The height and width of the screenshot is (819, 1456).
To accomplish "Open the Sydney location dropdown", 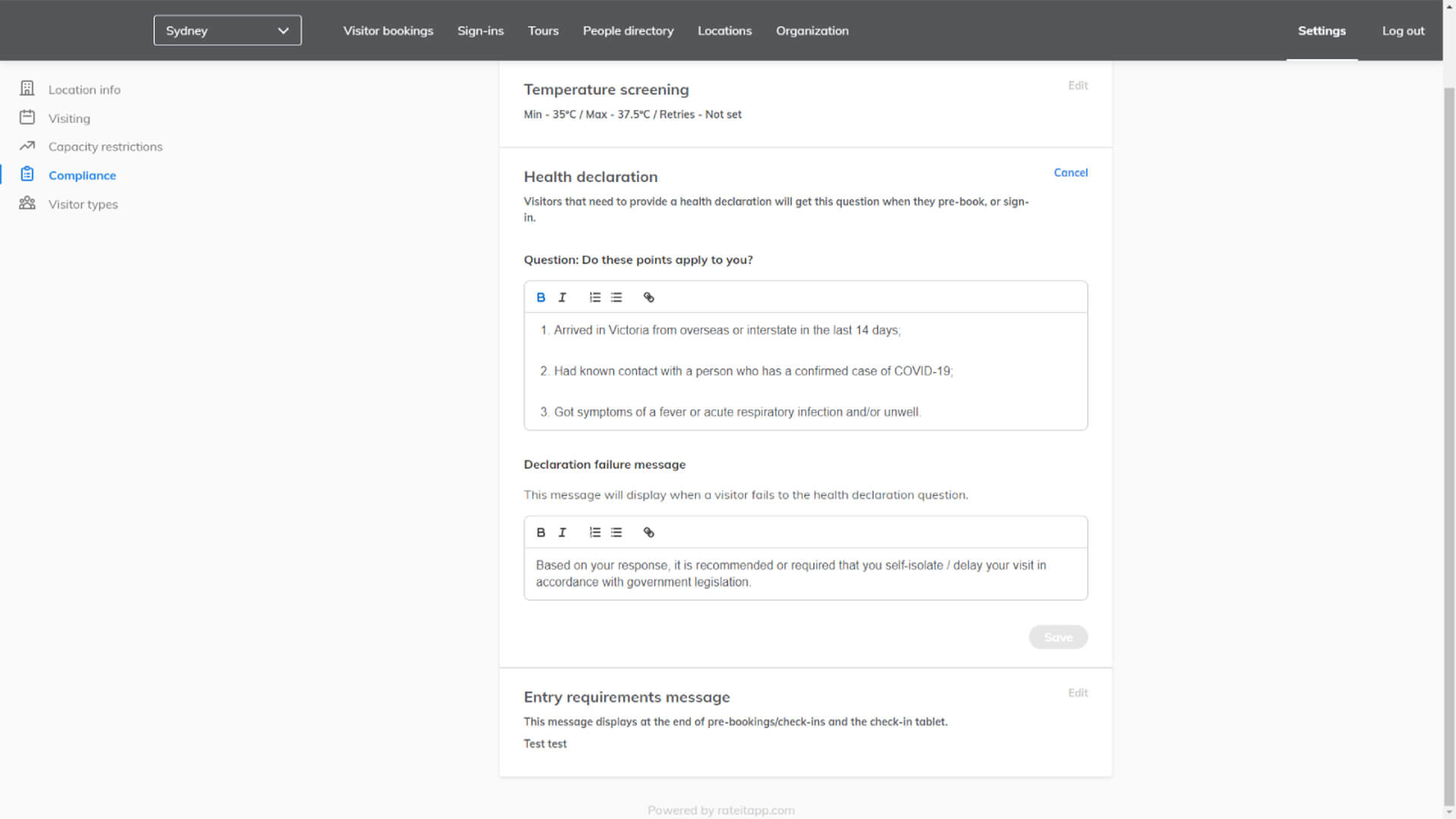I will (x=227, y=30).
